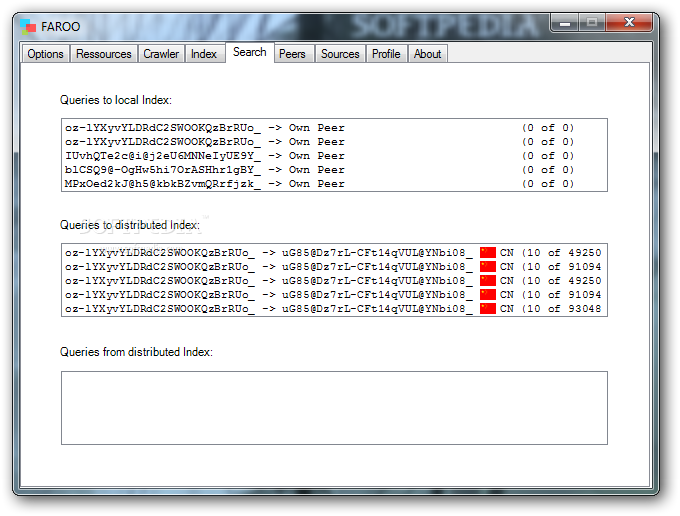Switch to the Ressources tab
680x516 pixels.
click(x=104, y=54)
